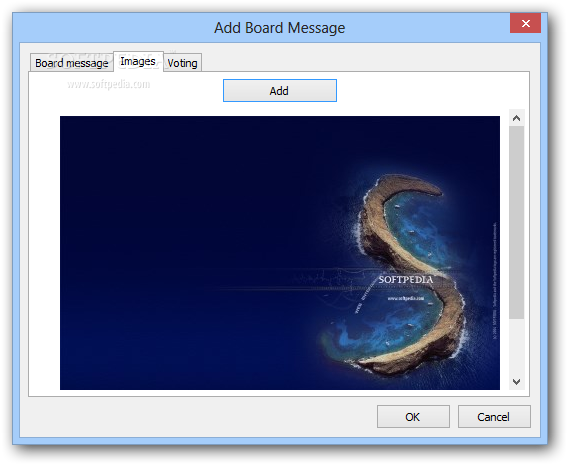Click the Add image button
Screen dimensions: 568x465
tap(280, 91)
